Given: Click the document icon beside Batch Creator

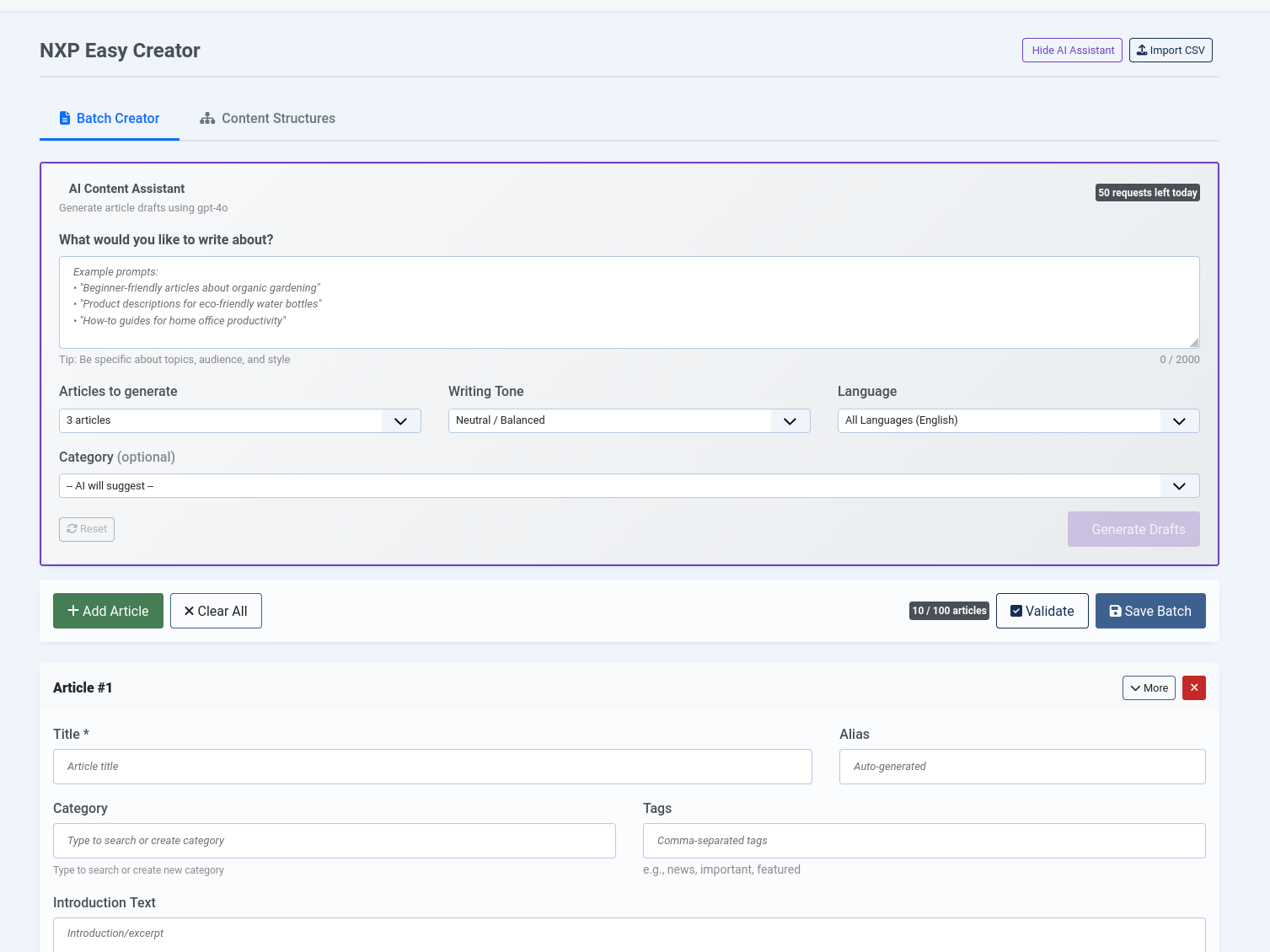Looking at the screenshot, I should click(x=65, y=118).
